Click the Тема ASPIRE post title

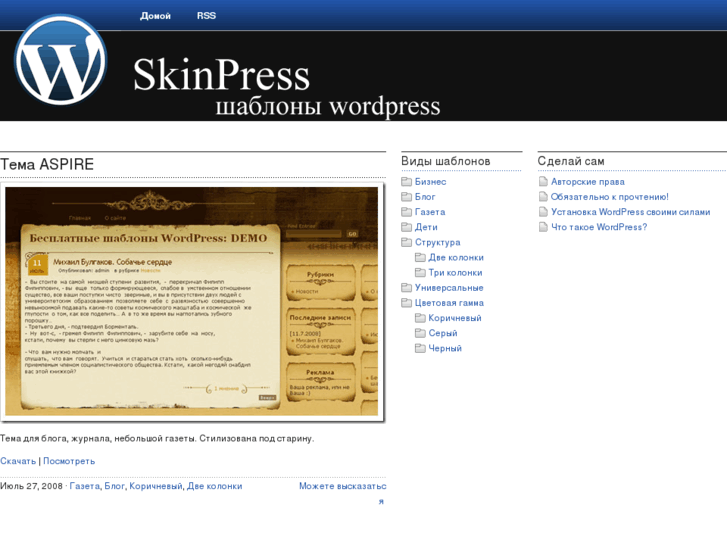pos(47,164)
